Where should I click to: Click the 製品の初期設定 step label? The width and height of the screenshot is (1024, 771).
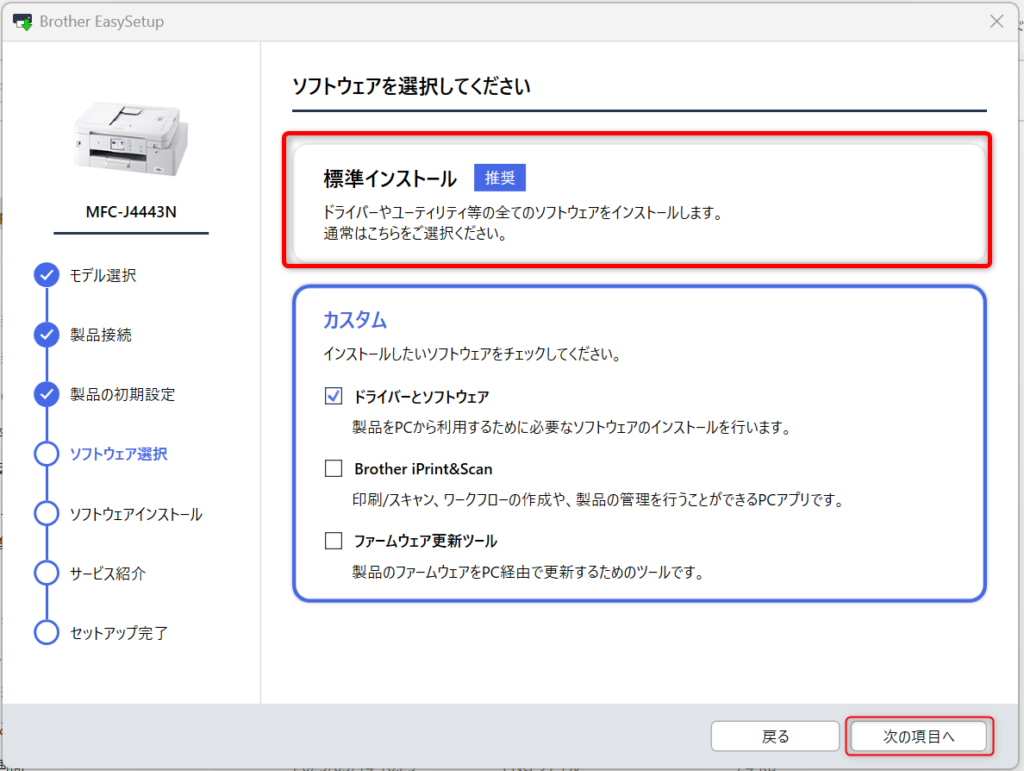point(123,394)
